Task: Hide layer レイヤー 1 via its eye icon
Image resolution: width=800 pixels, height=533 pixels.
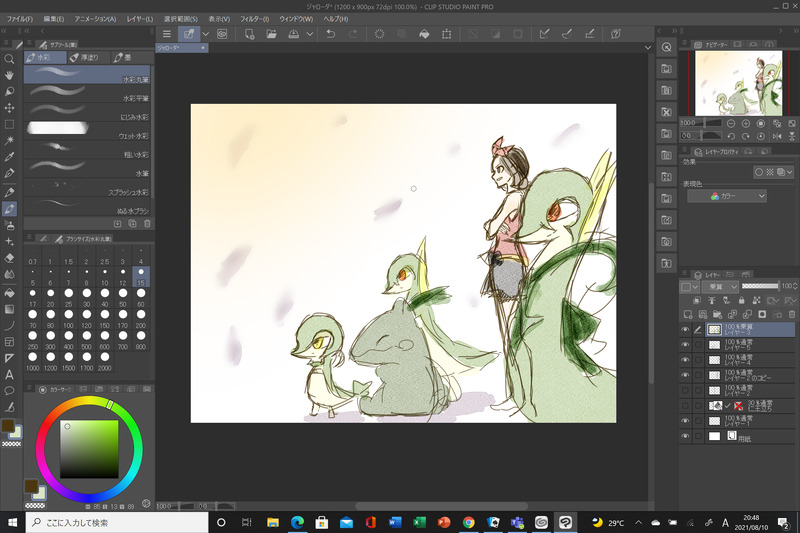Action: click(x=685, y=421)
